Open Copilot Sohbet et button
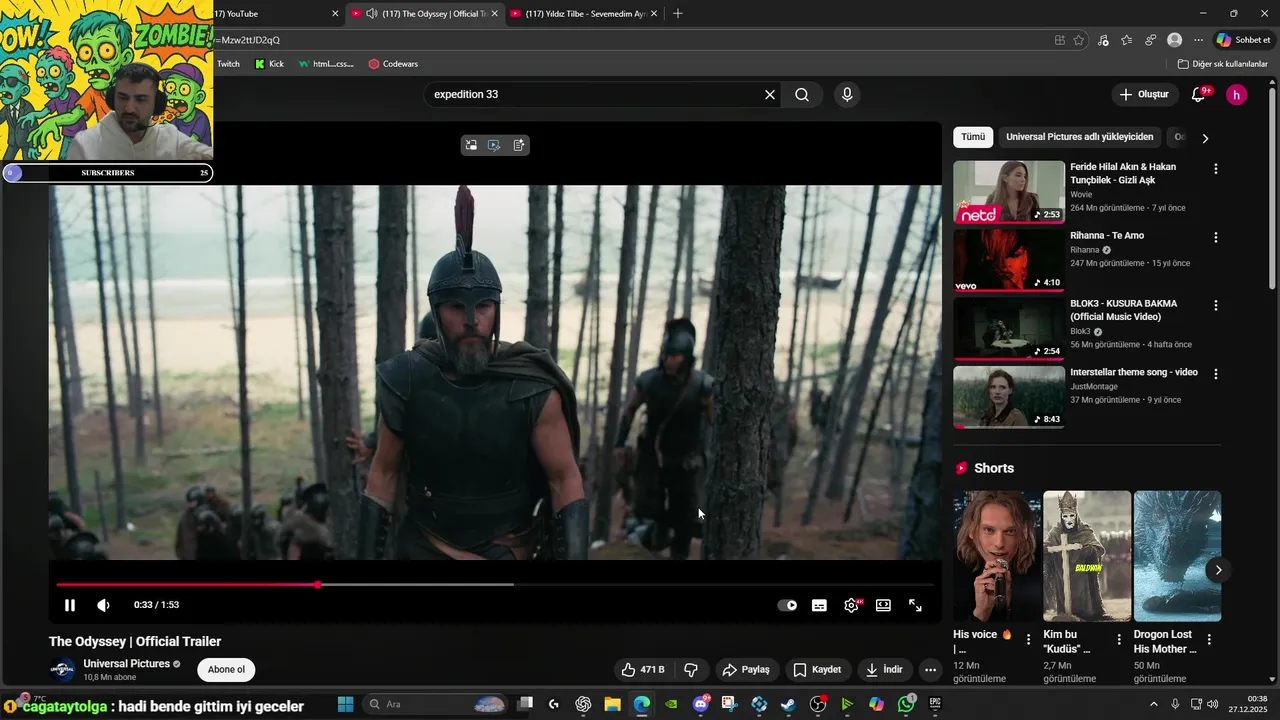The height and width of the screenshot is (720, 1280). point(1243,40)
